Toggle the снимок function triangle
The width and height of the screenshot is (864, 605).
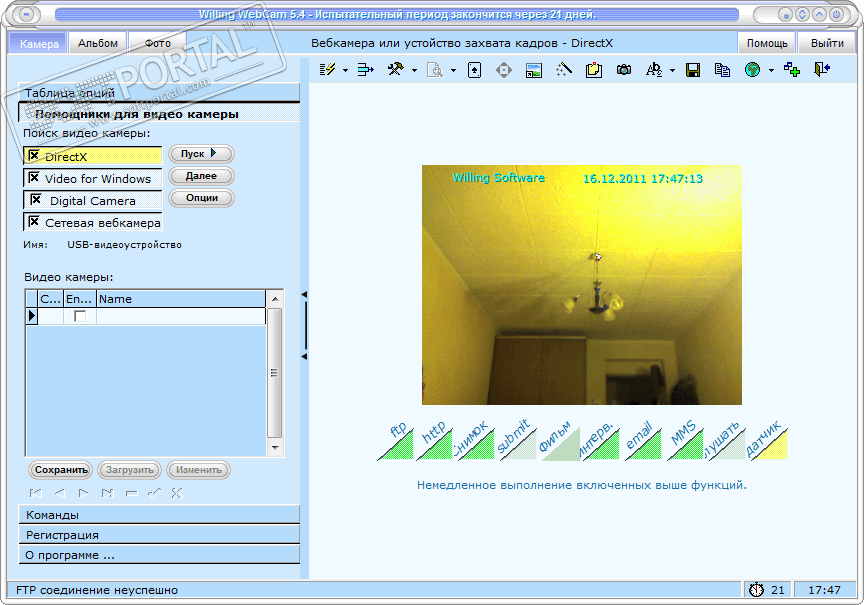click(x=479, y=445)
